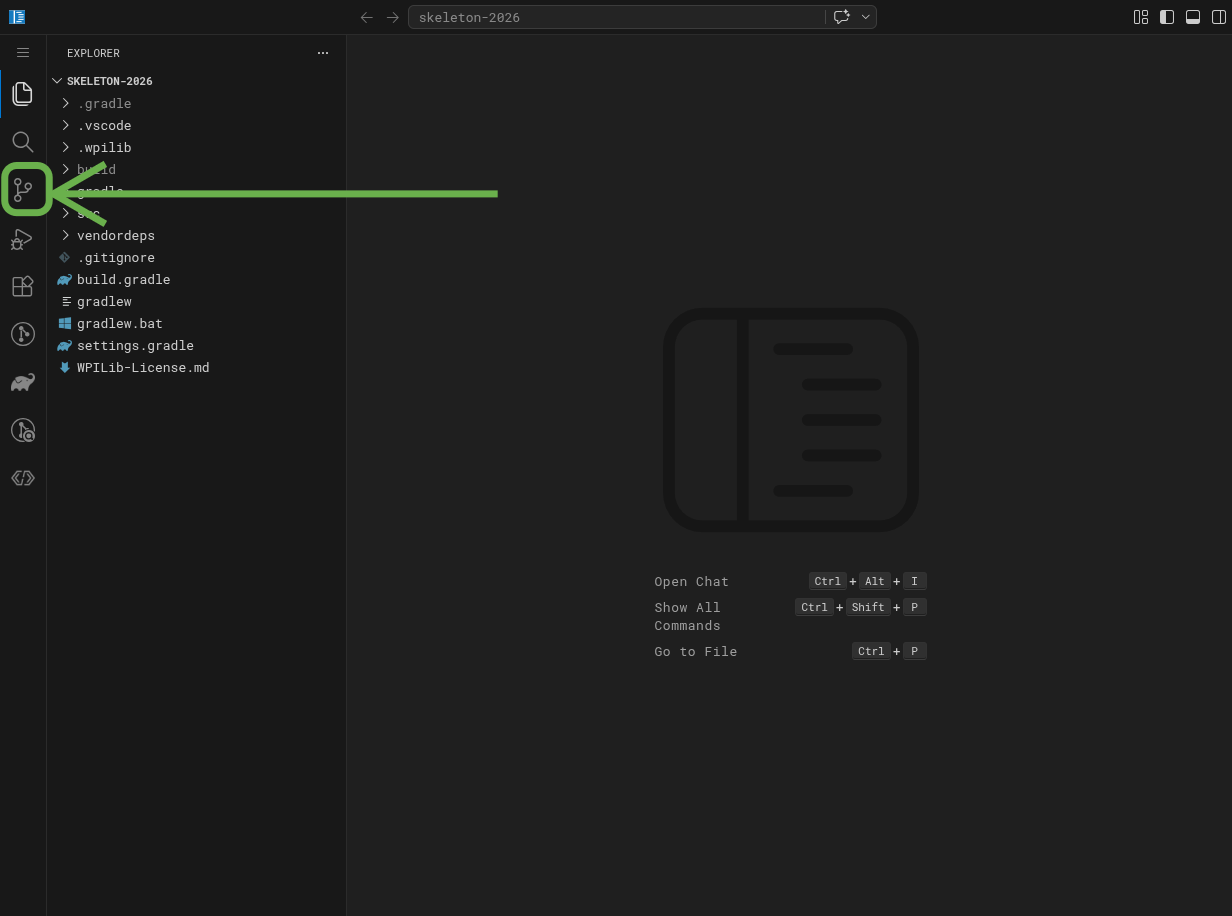The image size is (1232, 916).
Task: Open the hamburger application menu
Action: [x=23, y=53]
